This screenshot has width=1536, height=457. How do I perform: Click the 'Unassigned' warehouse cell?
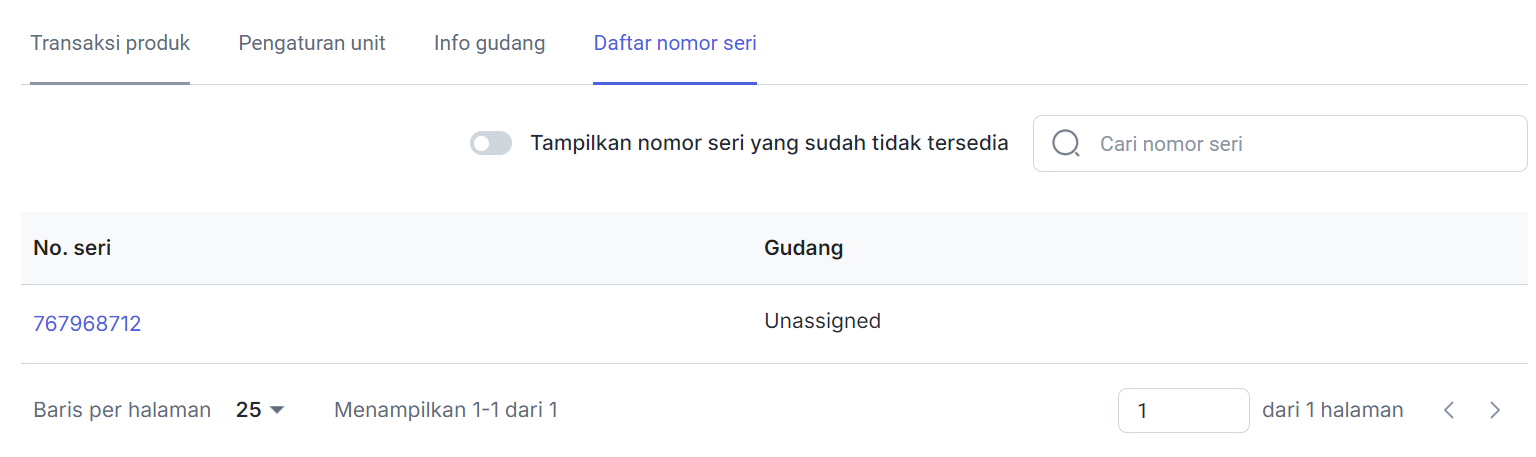point(822,321)
